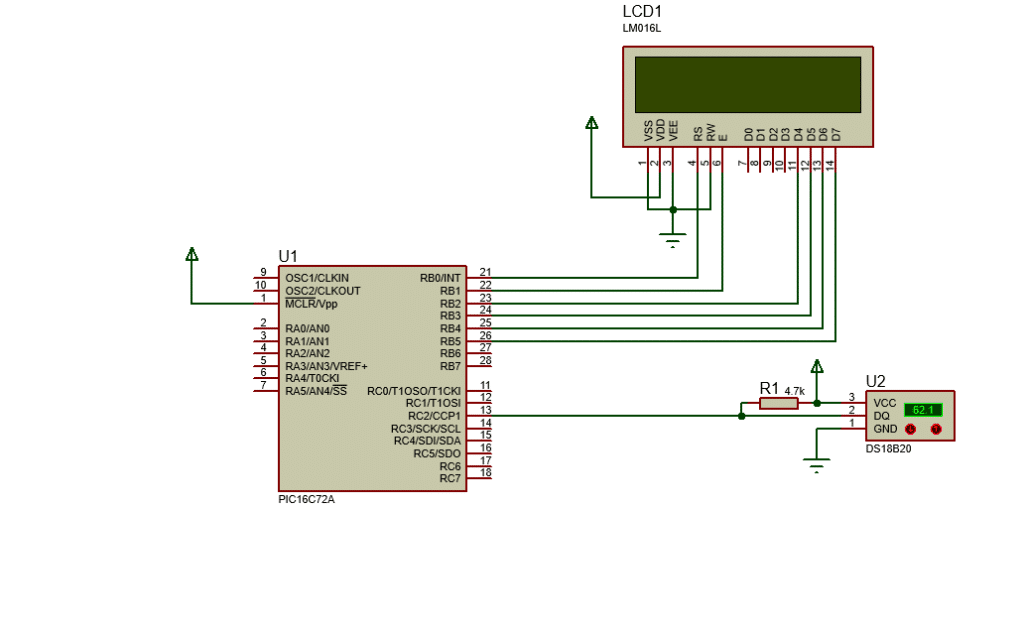Click the D0 pin label on the LCD
The image size is (1024, 635).
[748, 135]
